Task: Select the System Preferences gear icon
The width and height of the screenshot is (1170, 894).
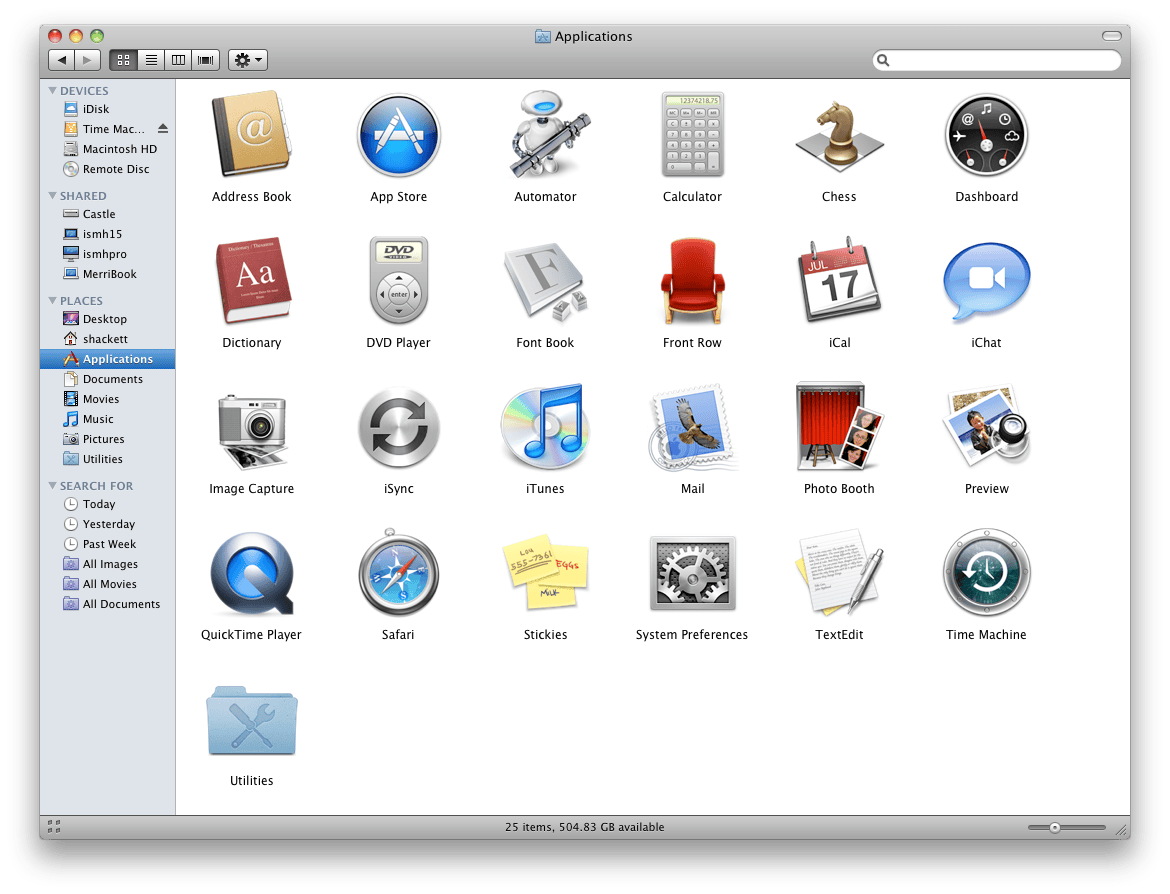Action: 692,572
